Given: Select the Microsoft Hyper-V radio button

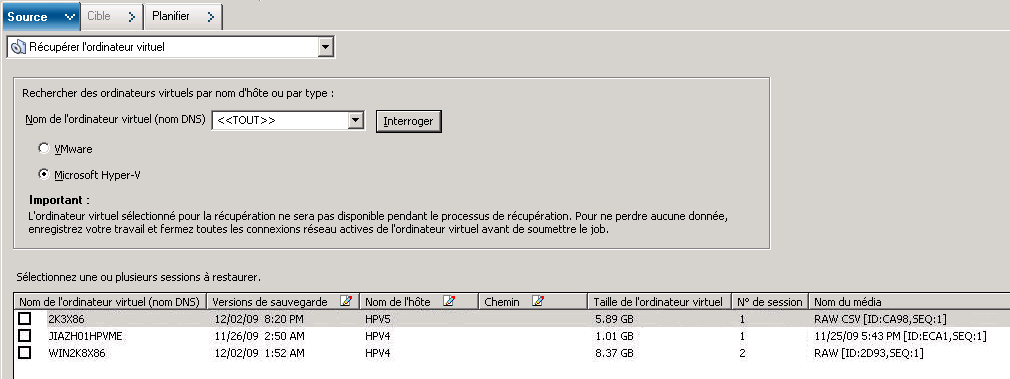Looking at the screenshot, I should click(x=44, y=174).
